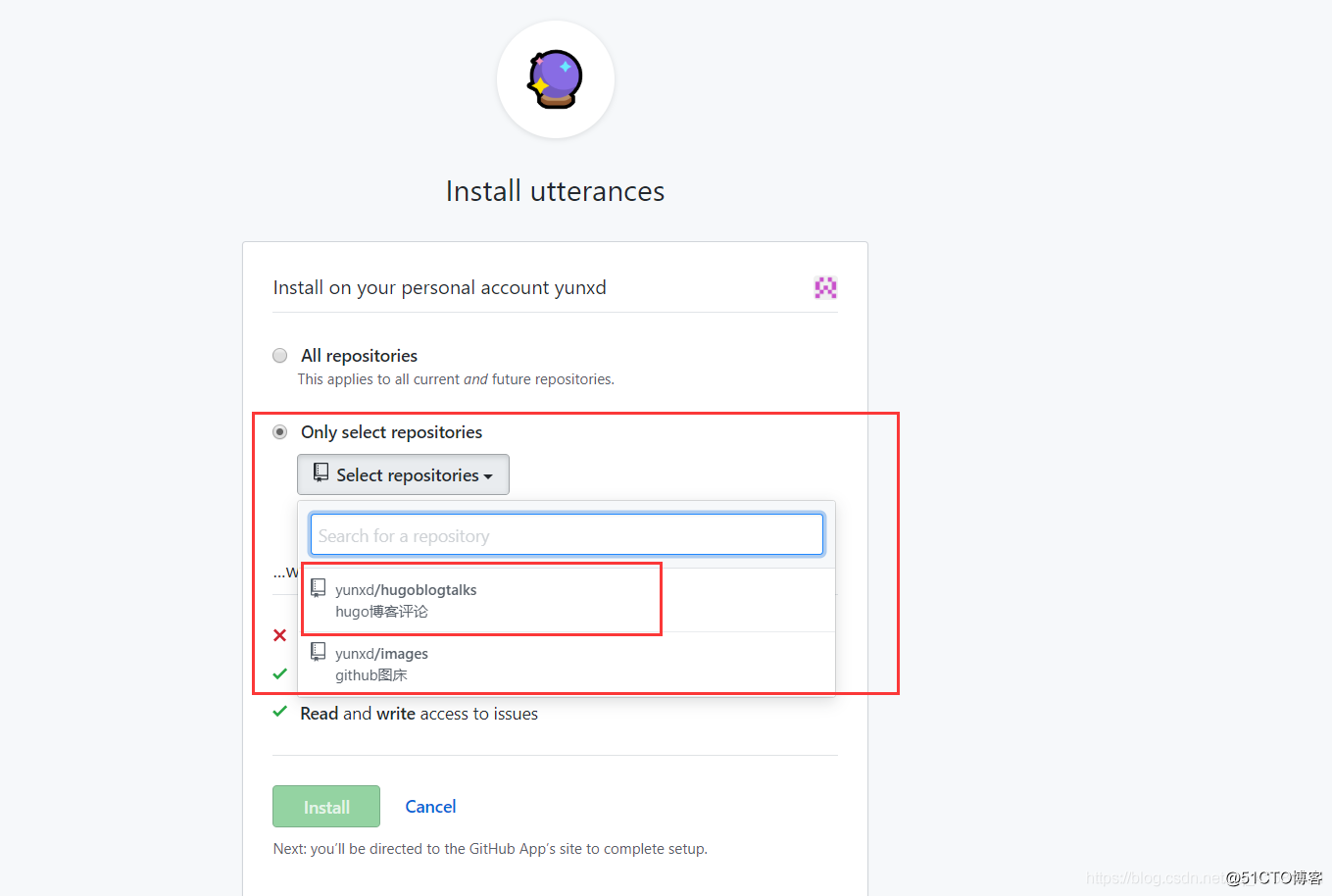Screen dimensions: 1332x896
Task: Click the utterances crystal ball logo
Action: tap(556, 79)
